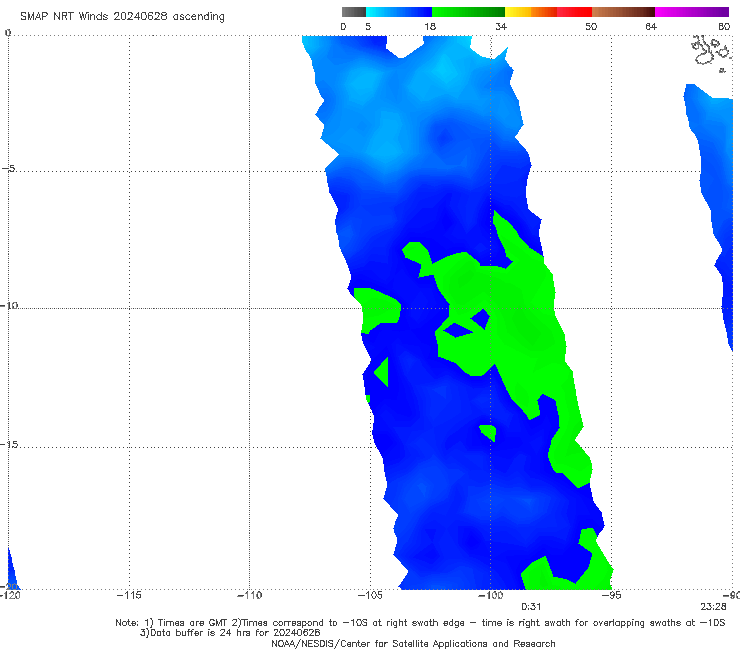Click the latitude label '-10'
The height and width of the screenshot is (650, 740).
tap(9, 305)
